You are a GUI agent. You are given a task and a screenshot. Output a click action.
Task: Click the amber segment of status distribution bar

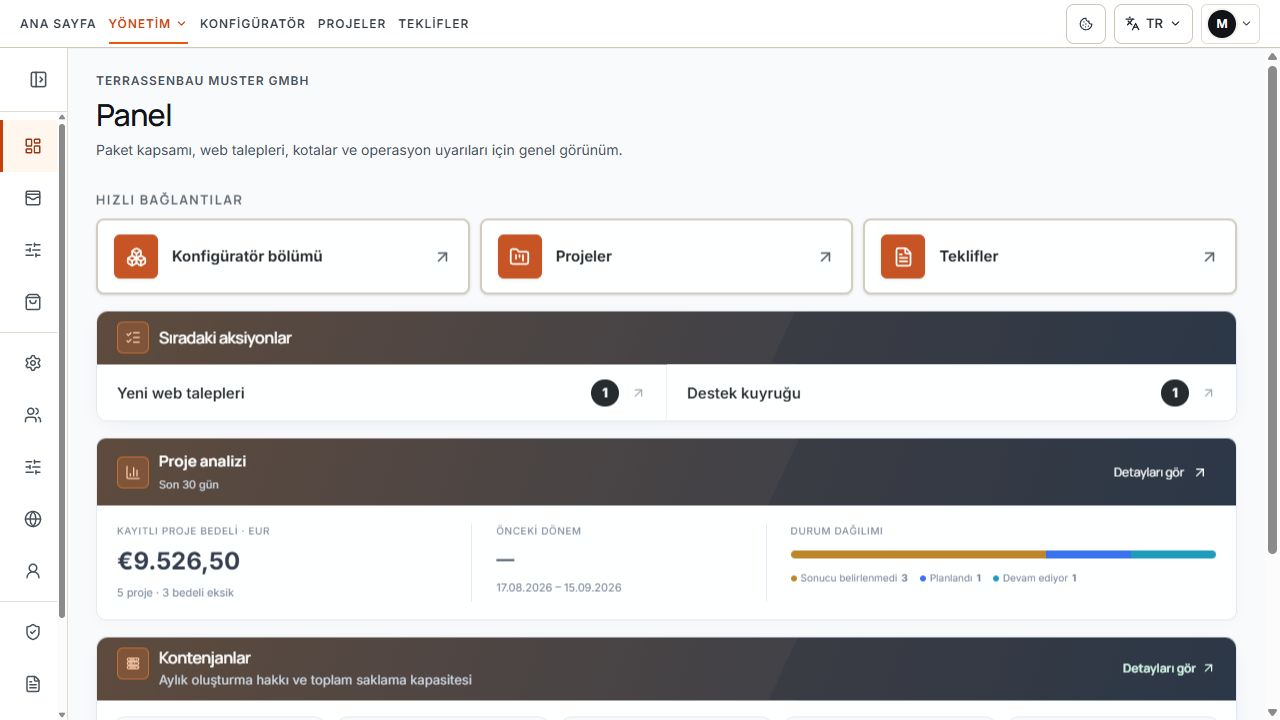918,554
